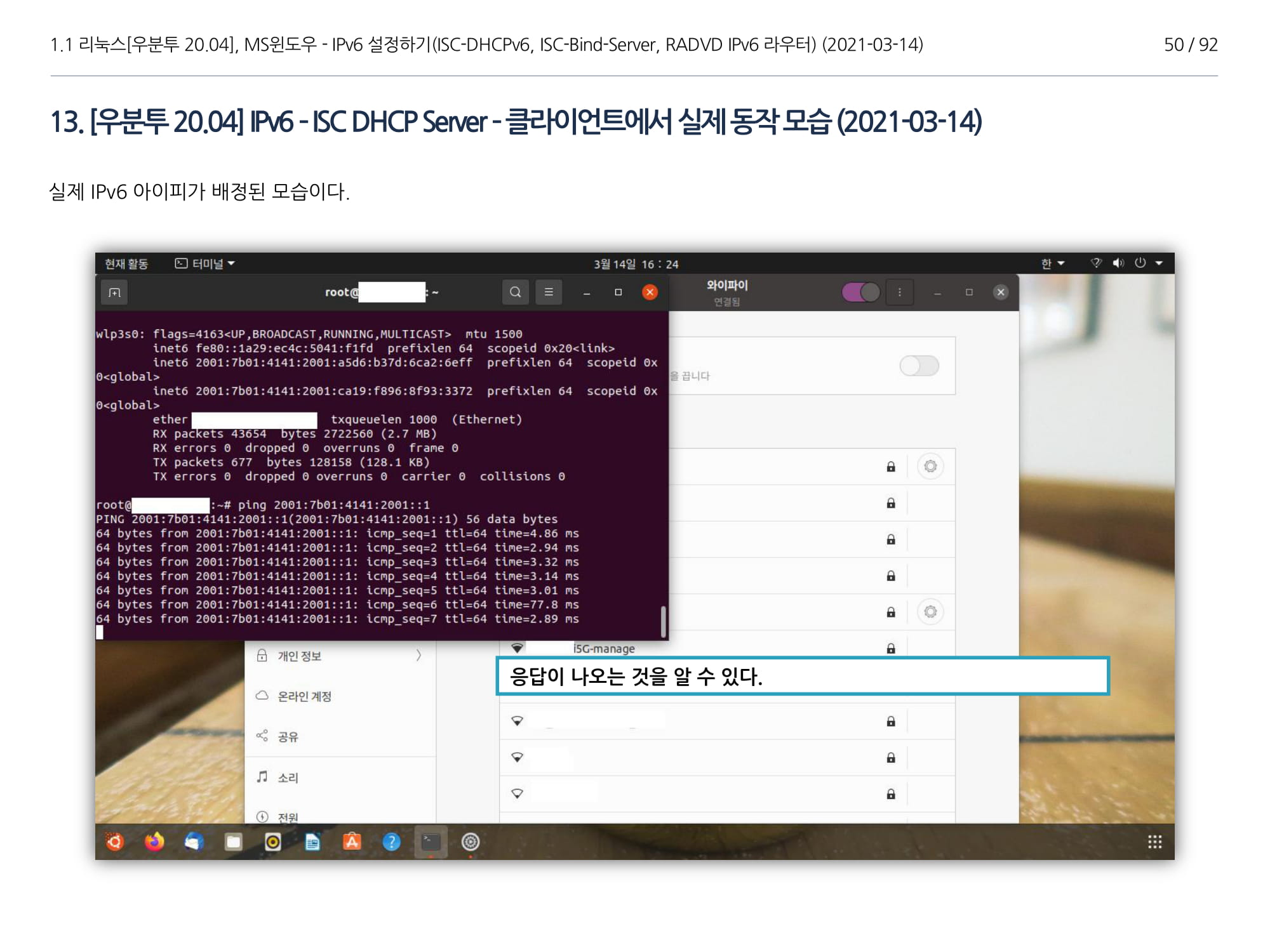The width and height of the screenshot is (1270, 952).
Task: Click the terminal vertical scrollbar
Action: (663, 621)
